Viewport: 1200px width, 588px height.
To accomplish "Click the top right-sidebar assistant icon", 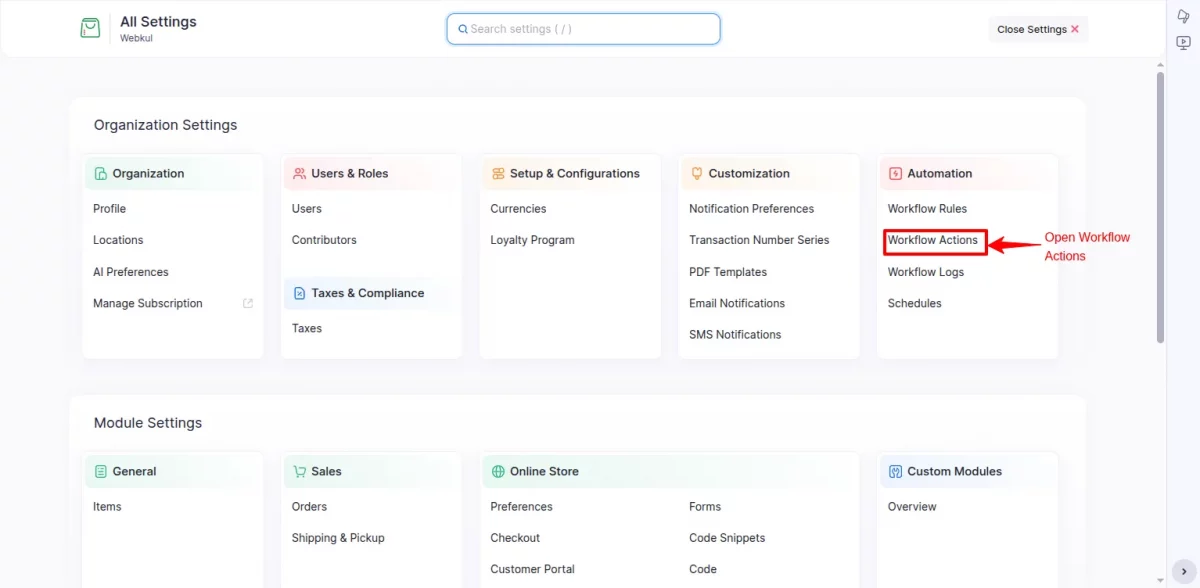I will (x=1183, y=16).
